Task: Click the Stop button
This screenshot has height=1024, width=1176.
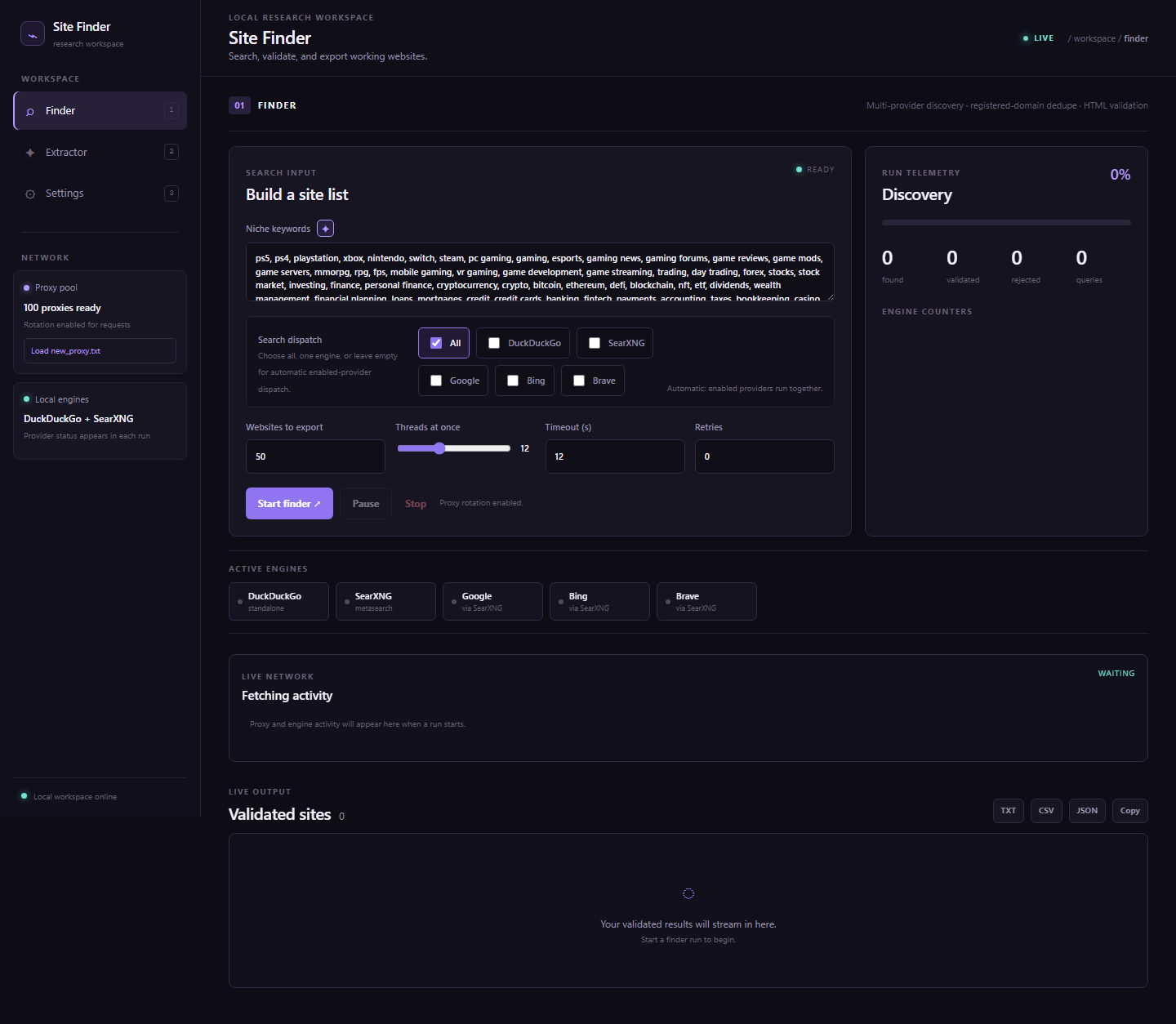Action: pos(416,504)
